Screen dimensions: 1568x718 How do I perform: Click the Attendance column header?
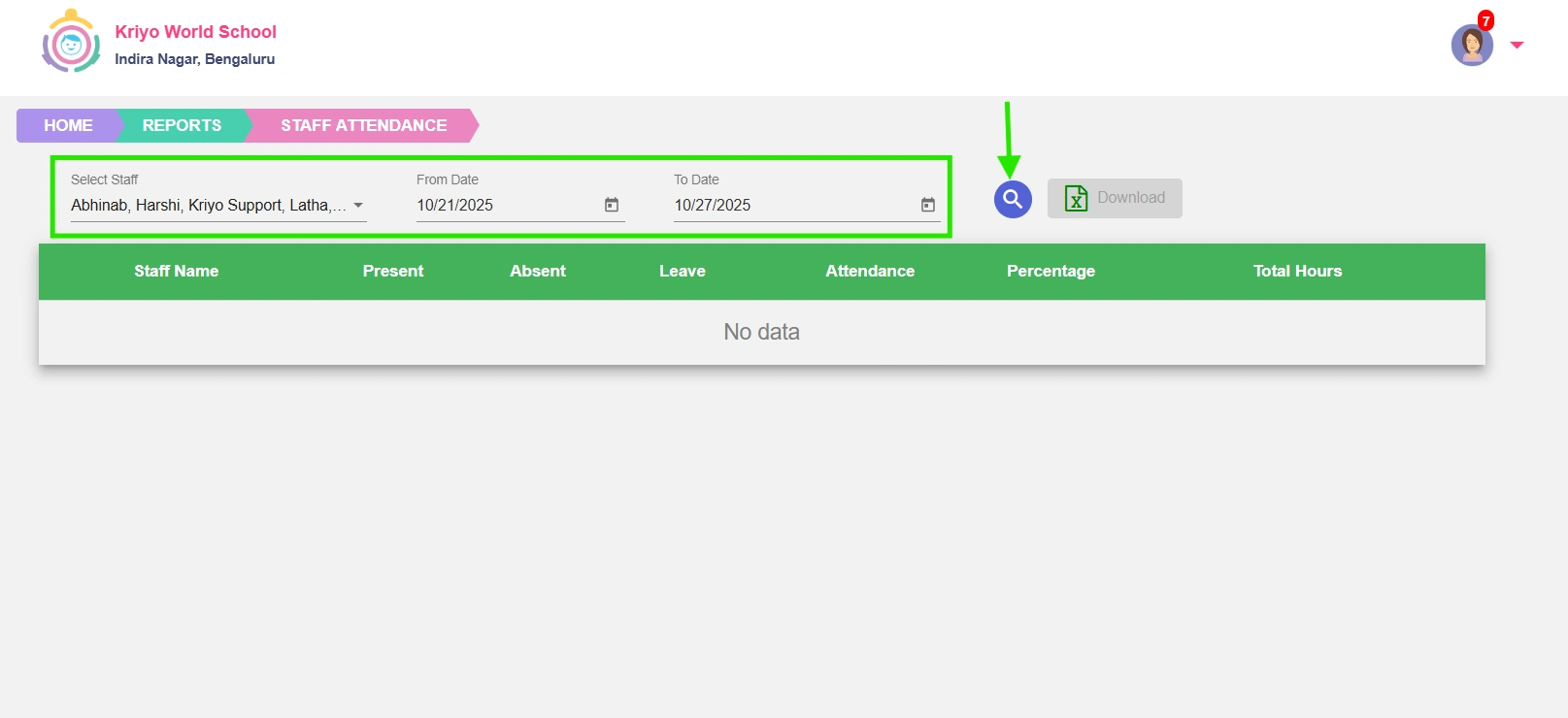point(870,272)
